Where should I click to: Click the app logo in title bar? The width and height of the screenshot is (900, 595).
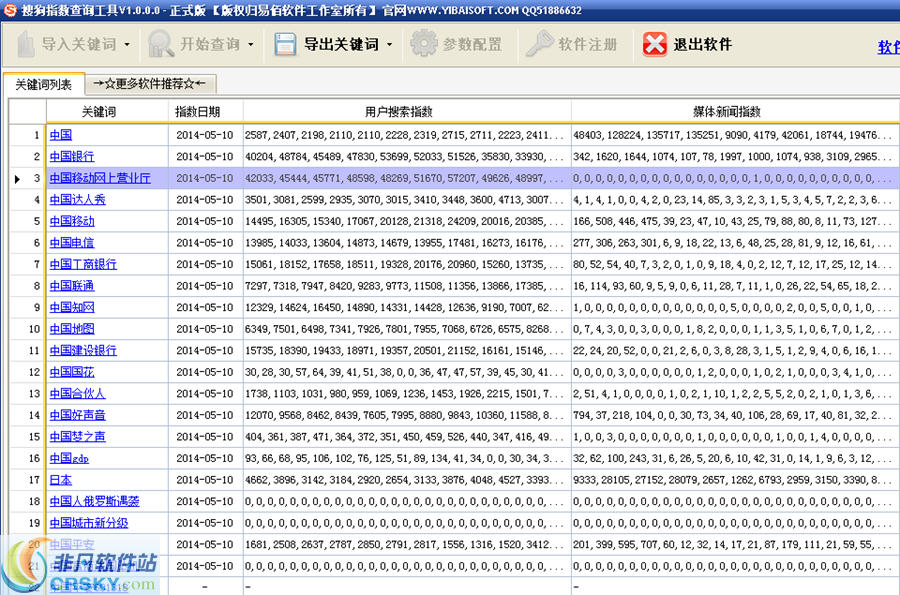coord(9,8)
